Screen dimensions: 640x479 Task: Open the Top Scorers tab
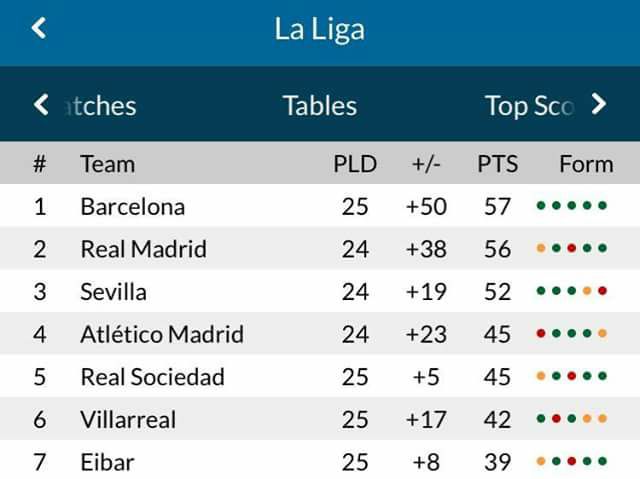point(530,106)
